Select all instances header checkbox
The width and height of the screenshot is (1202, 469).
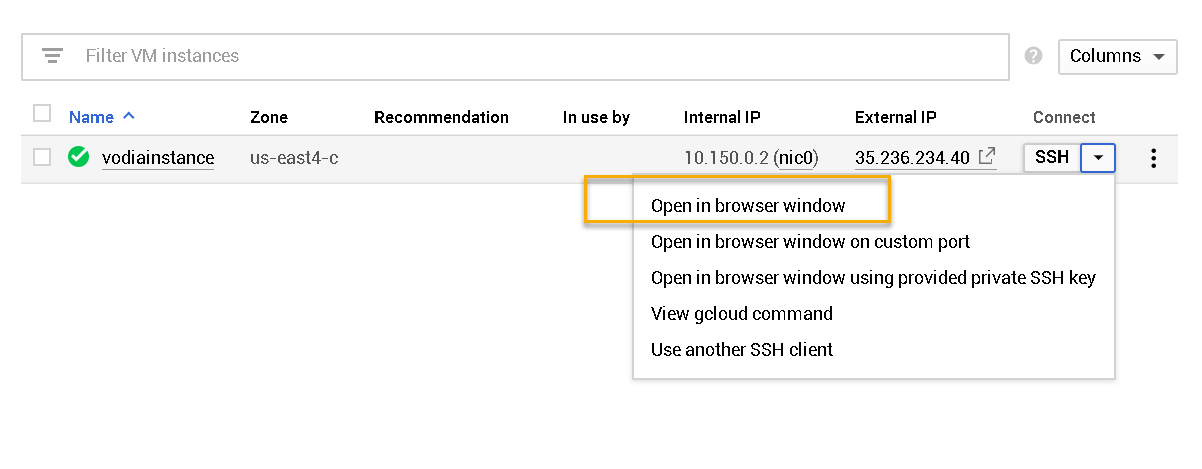[42, 114]
